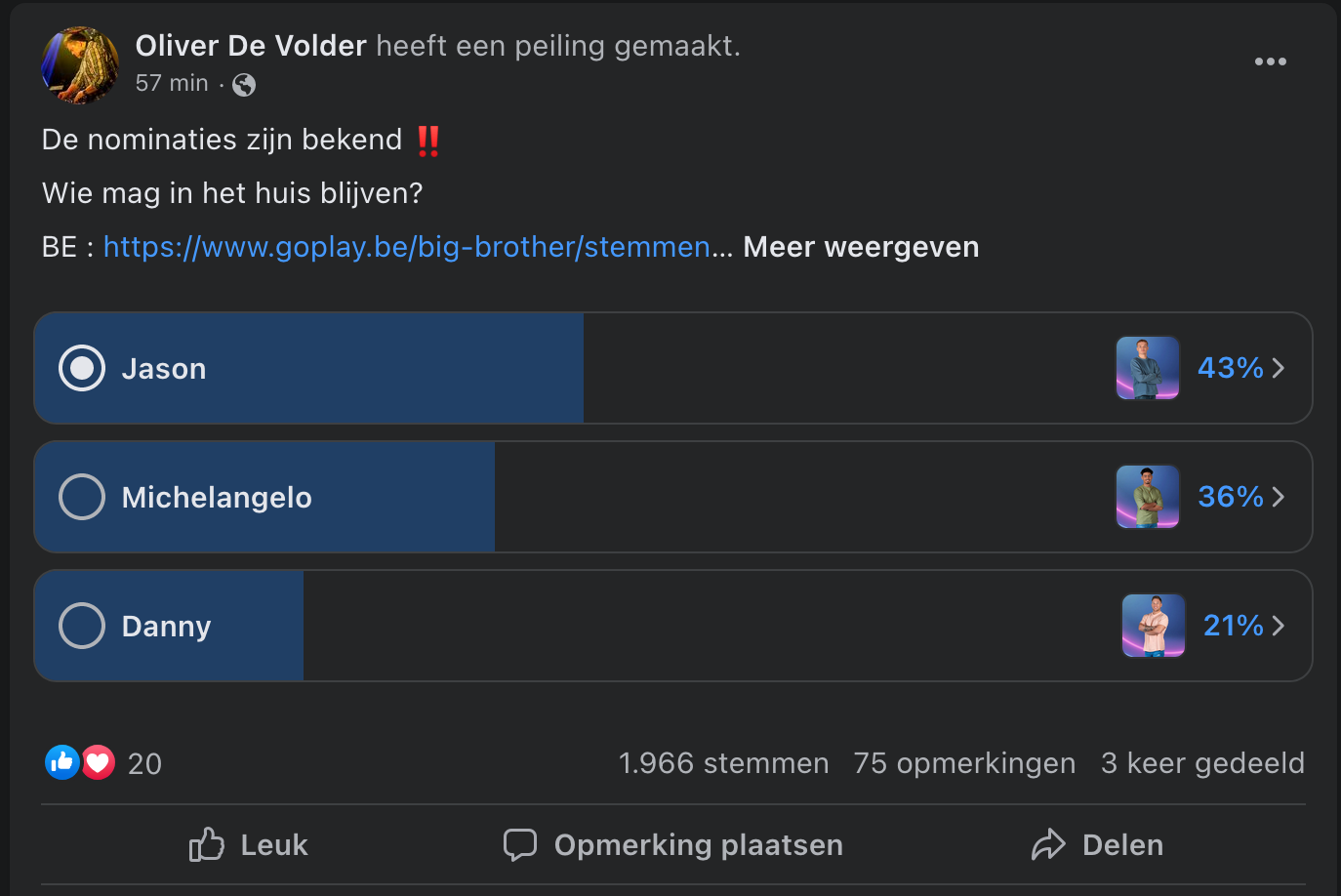Click the speech bubble comment icon
Screen dimensions: 1341x896
coord(520,844)
